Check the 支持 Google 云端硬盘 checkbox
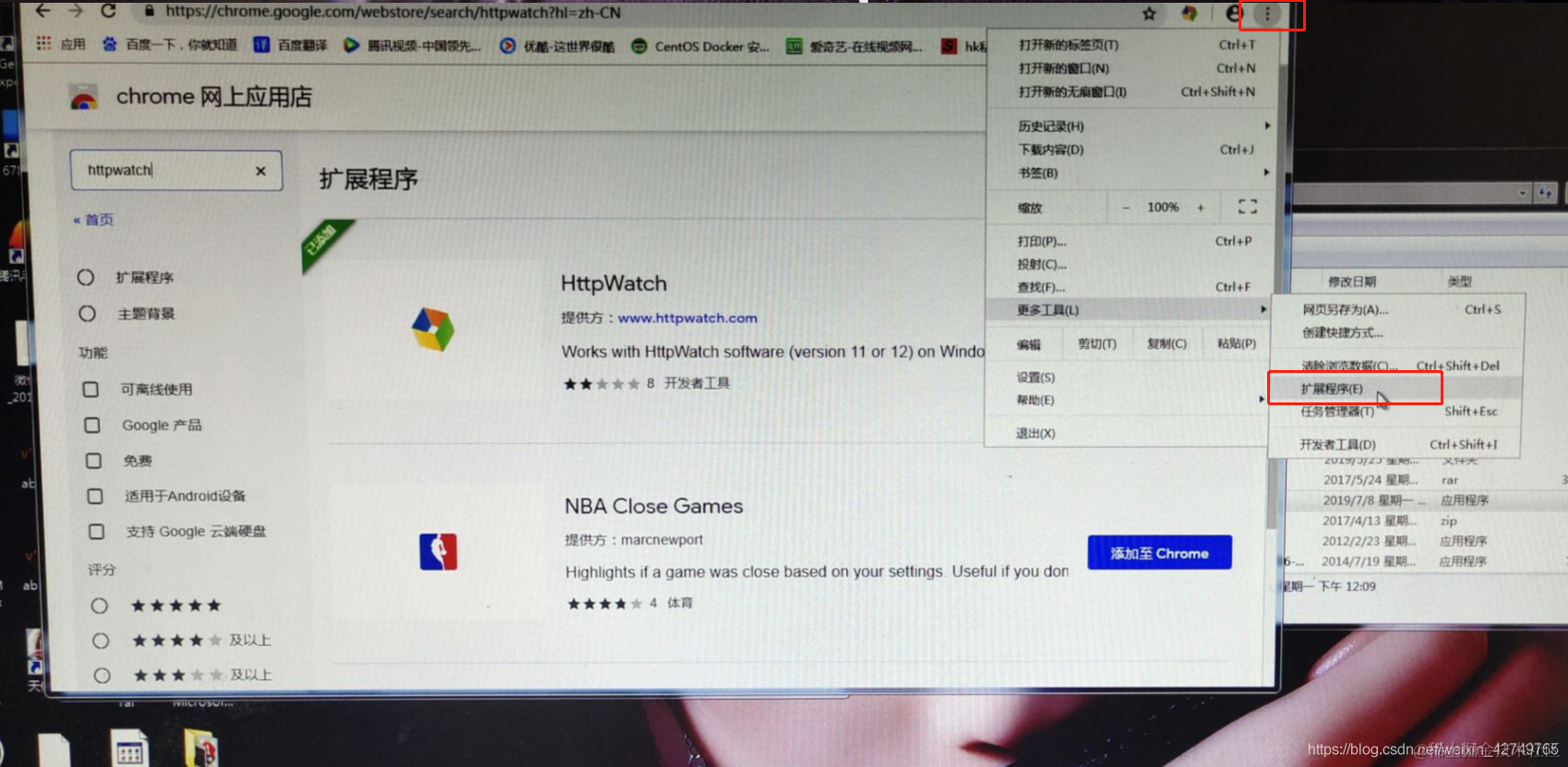Image resolution: width=1568 pixels, height=767 pixels. click(x=96, y=532)
